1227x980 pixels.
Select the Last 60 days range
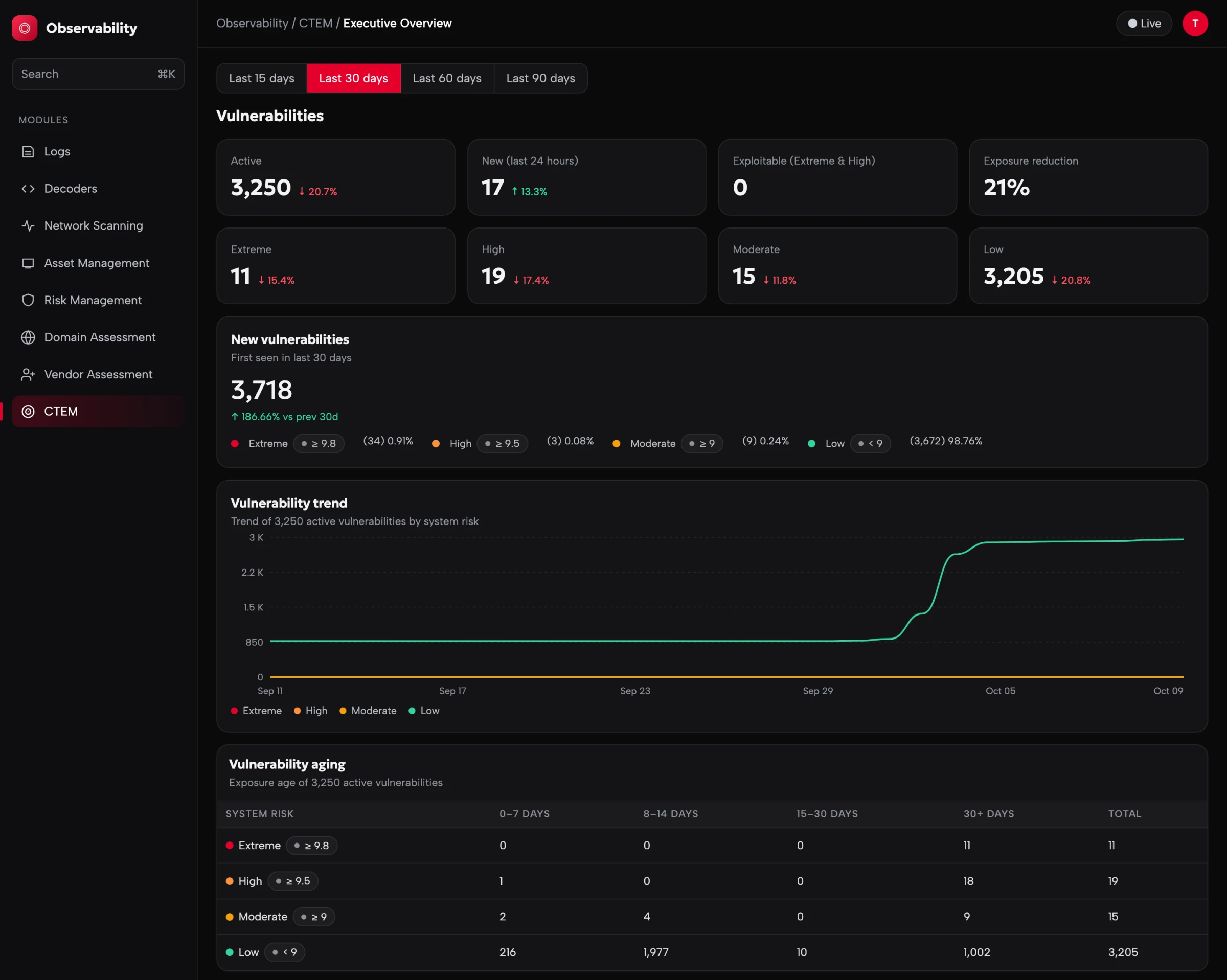click(x=447, y=78)
